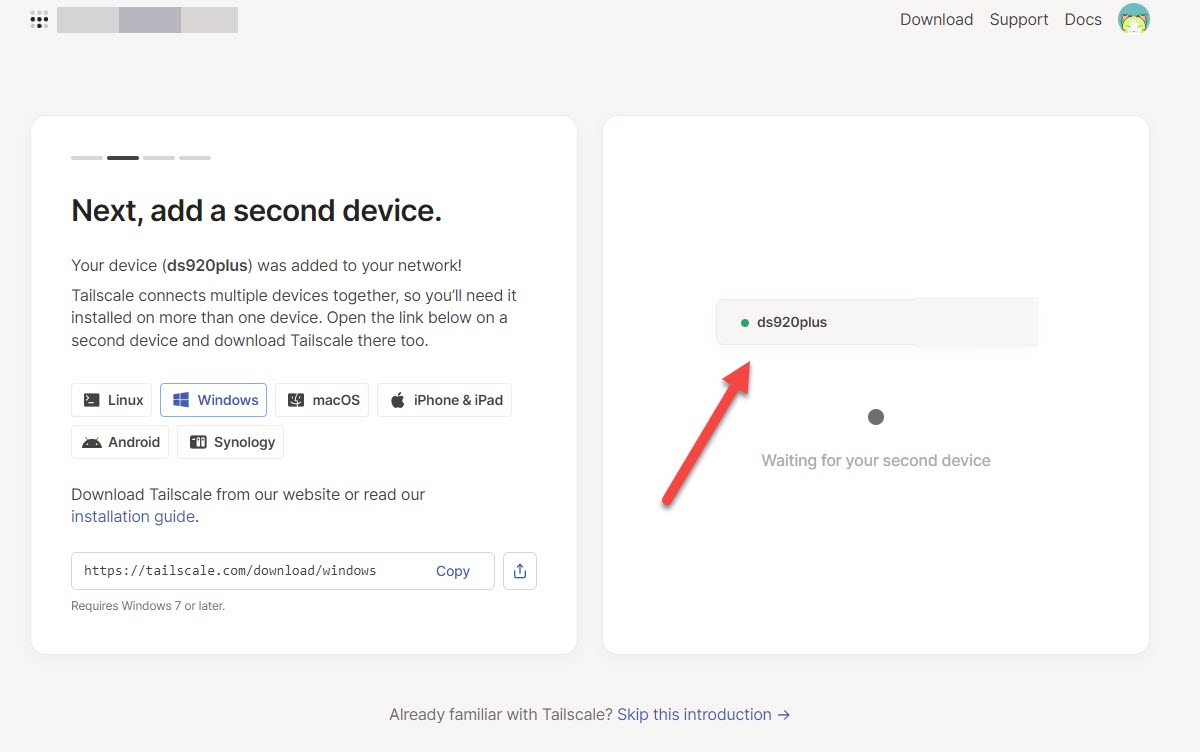Copy the Windows download URL
The width and height of the screenshot is (1200, 752).
[453, 571]
